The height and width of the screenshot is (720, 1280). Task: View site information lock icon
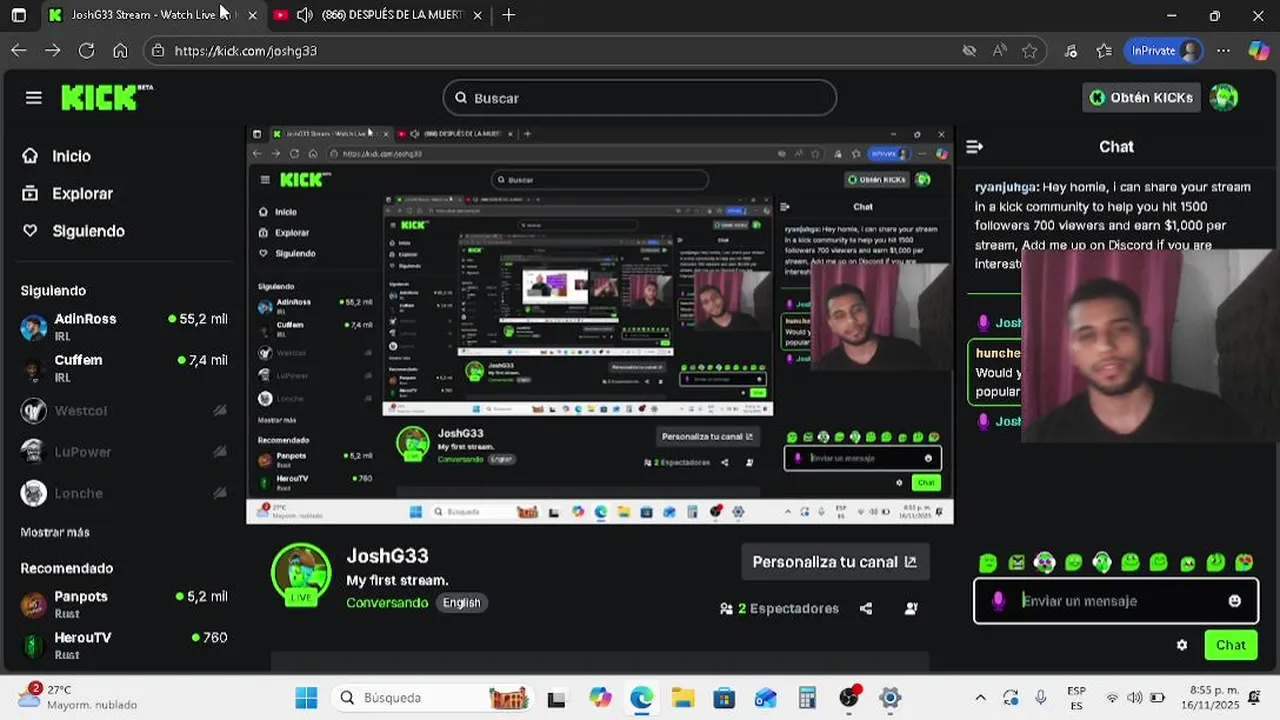[x=157, y=50]
